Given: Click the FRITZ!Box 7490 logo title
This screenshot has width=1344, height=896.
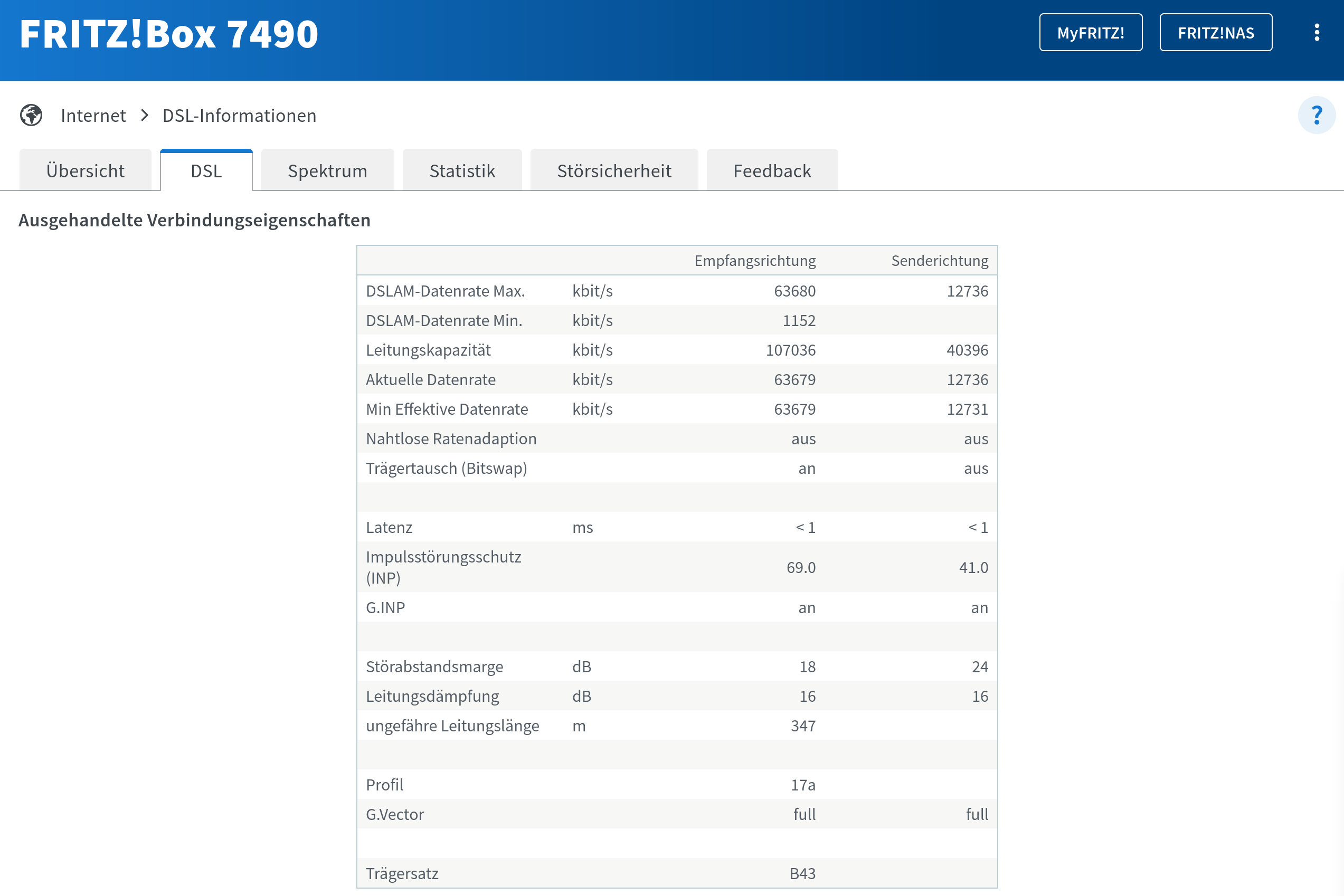Looking at the screenshot, I should [x=168, y=34].
